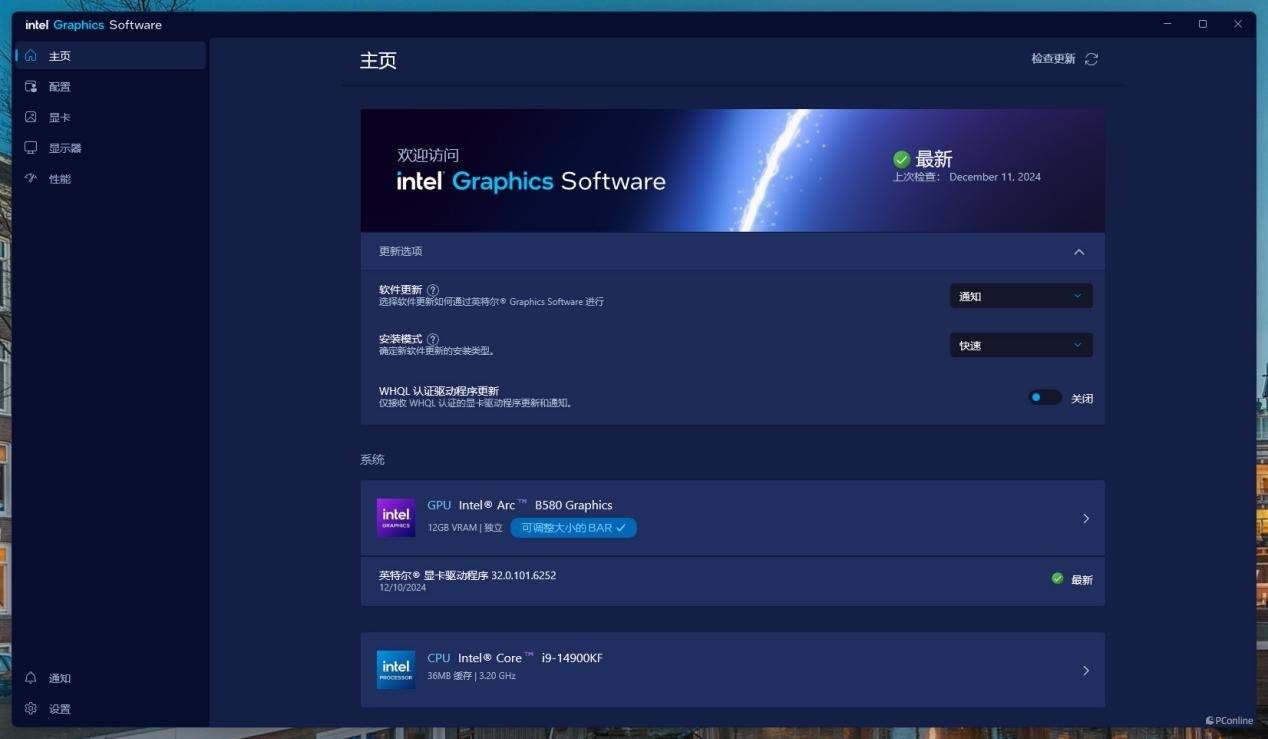Click the 检查更新 text link
1268x739 pixels.
tap(1053, 59)
